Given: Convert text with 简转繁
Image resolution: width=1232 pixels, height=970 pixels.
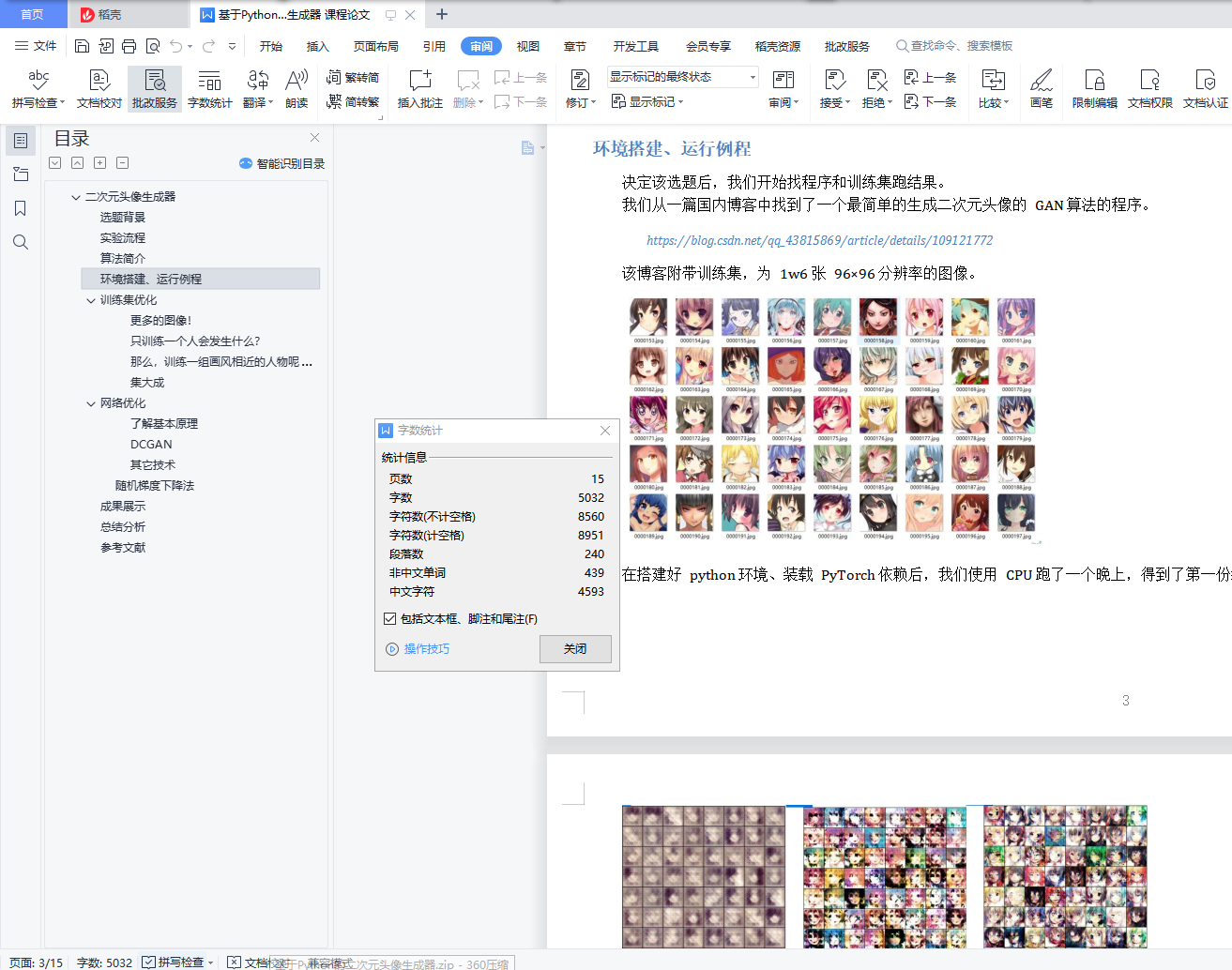Looking at the screenshot, I should [x=353, y=101].
